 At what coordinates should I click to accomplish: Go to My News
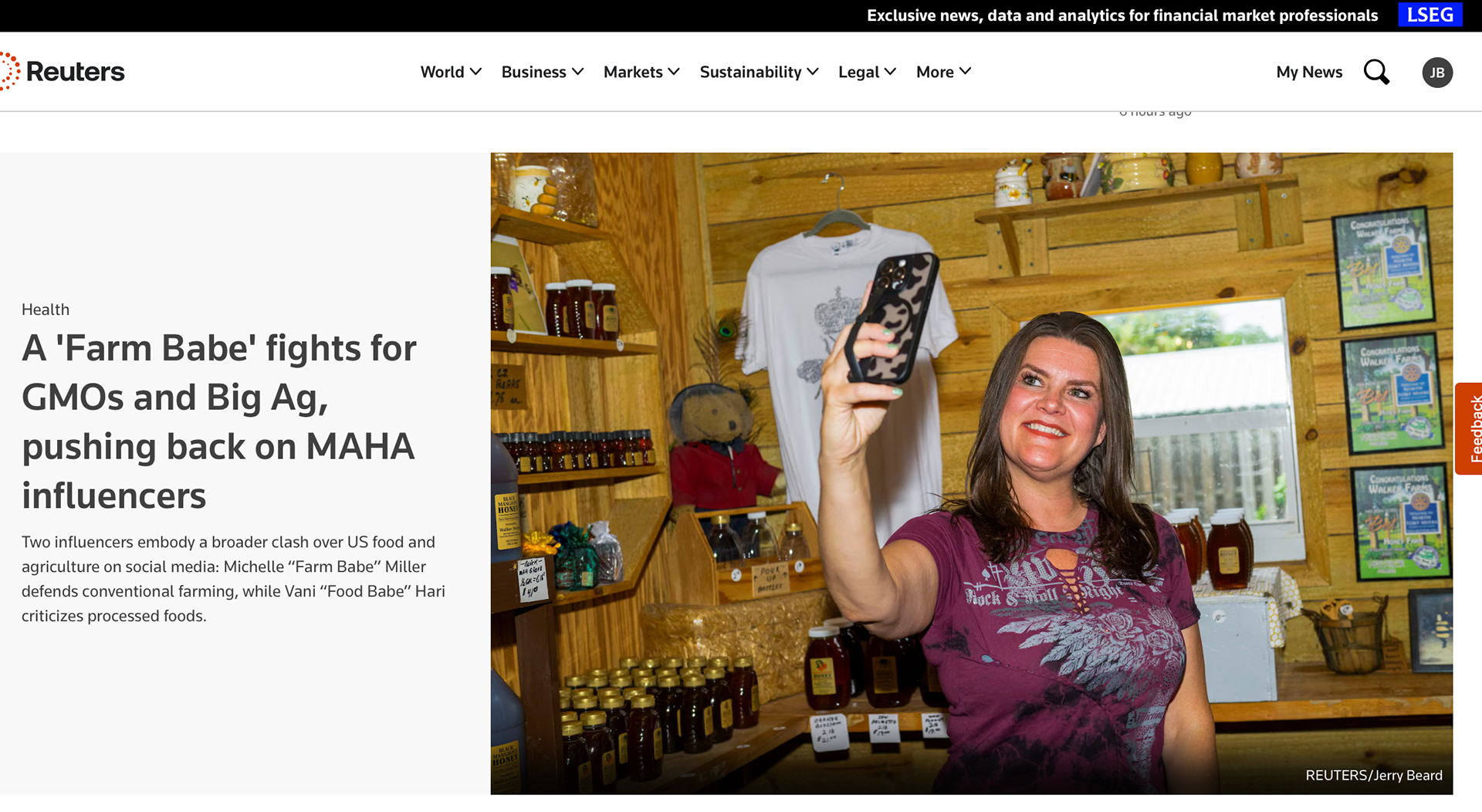(1309, 72)
